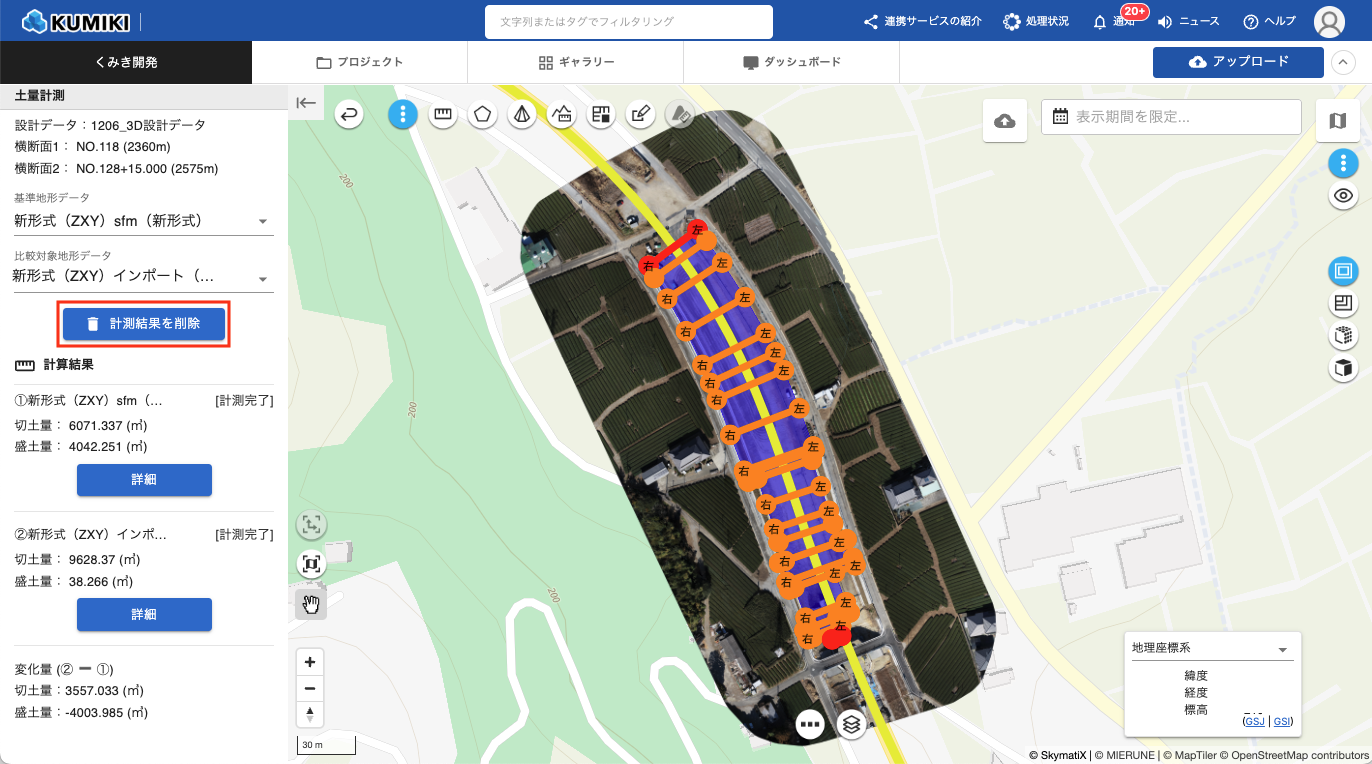Toggle the hand pan mode button

(311, 603)
